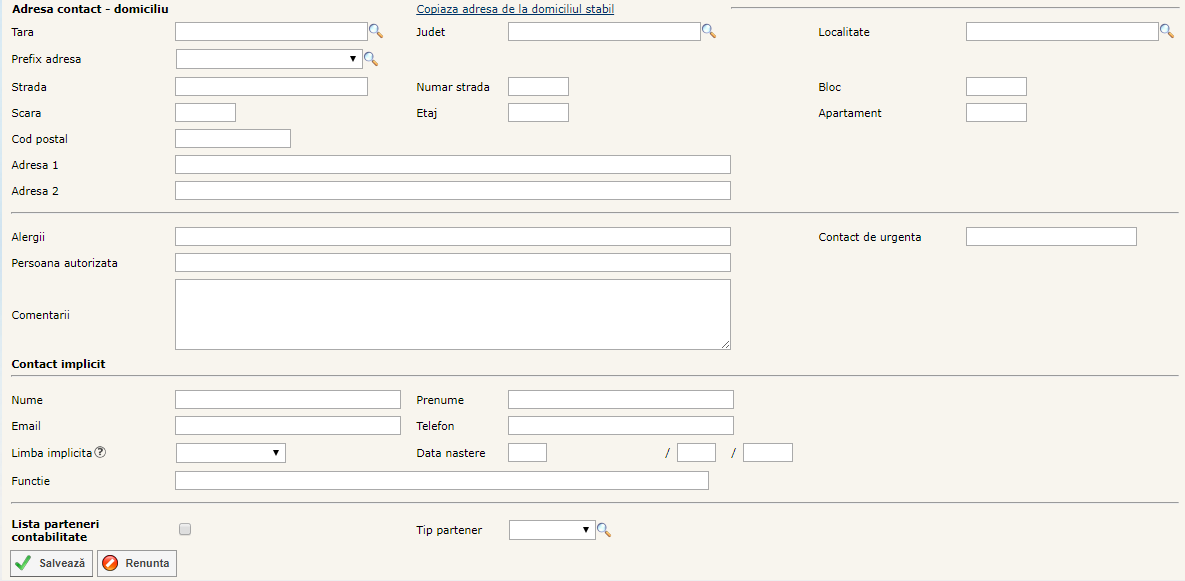Focus the Strada input field

(x=271, y=87)
